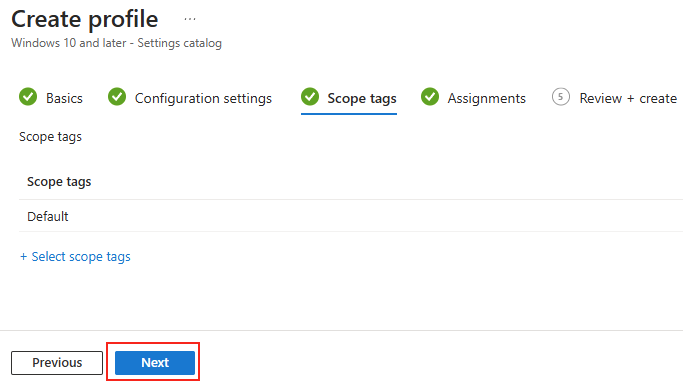This screenshot has height=384, width=683.
Task: Open the Assignments step
Action: (487, 98)
